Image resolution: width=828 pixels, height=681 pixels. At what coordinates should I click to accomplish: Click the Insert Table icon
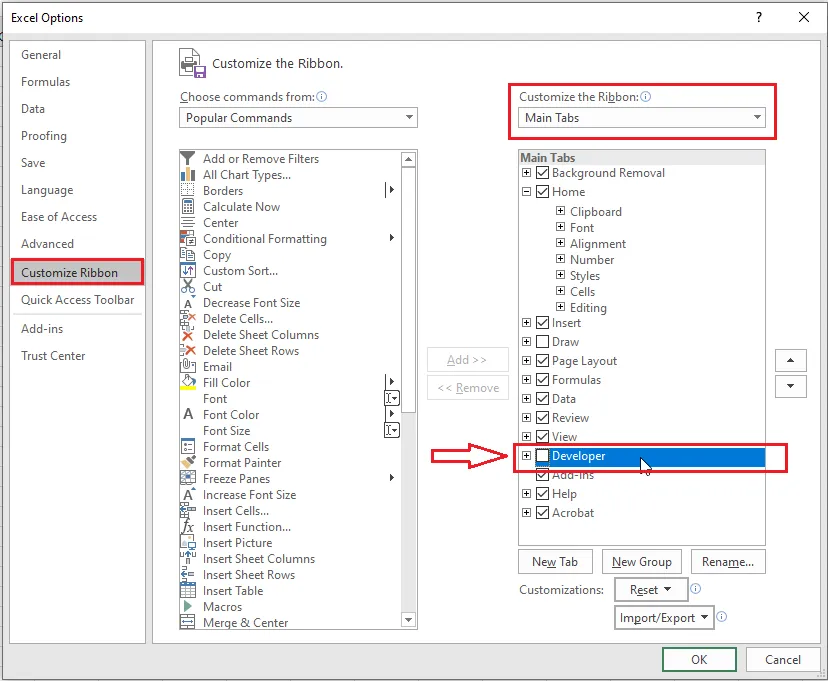[187, 590]
